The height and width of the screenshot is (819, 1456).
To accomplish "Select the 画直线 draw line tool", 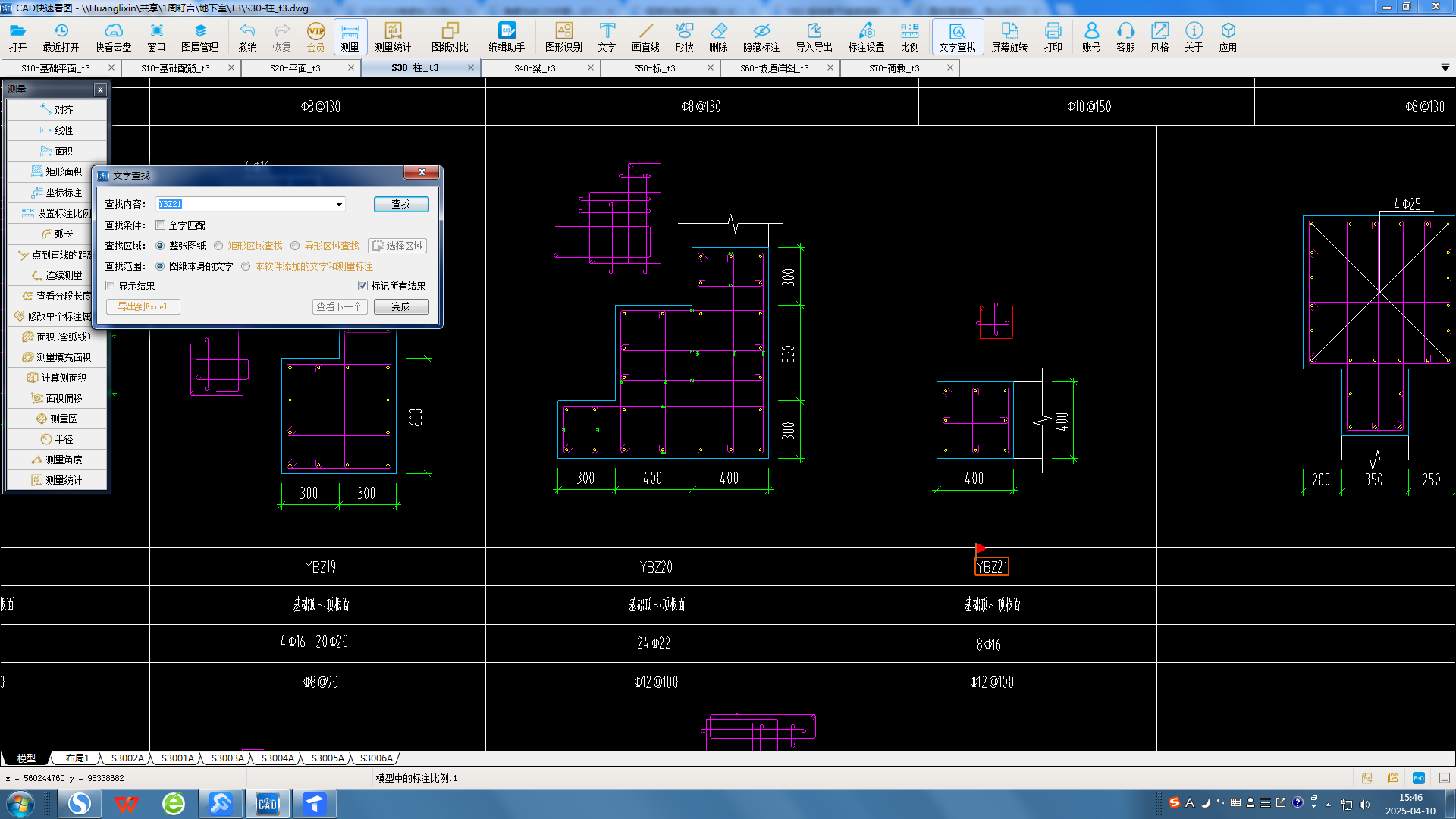I will point(645,36).
